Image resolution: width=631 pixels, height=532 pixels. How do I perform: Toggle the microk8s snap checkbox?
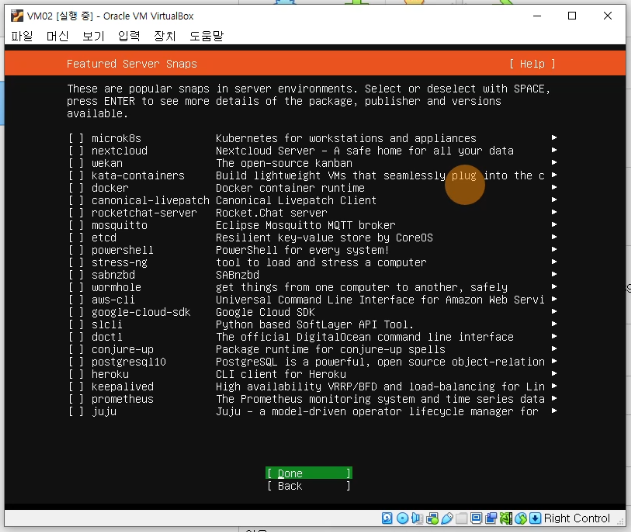76,138
